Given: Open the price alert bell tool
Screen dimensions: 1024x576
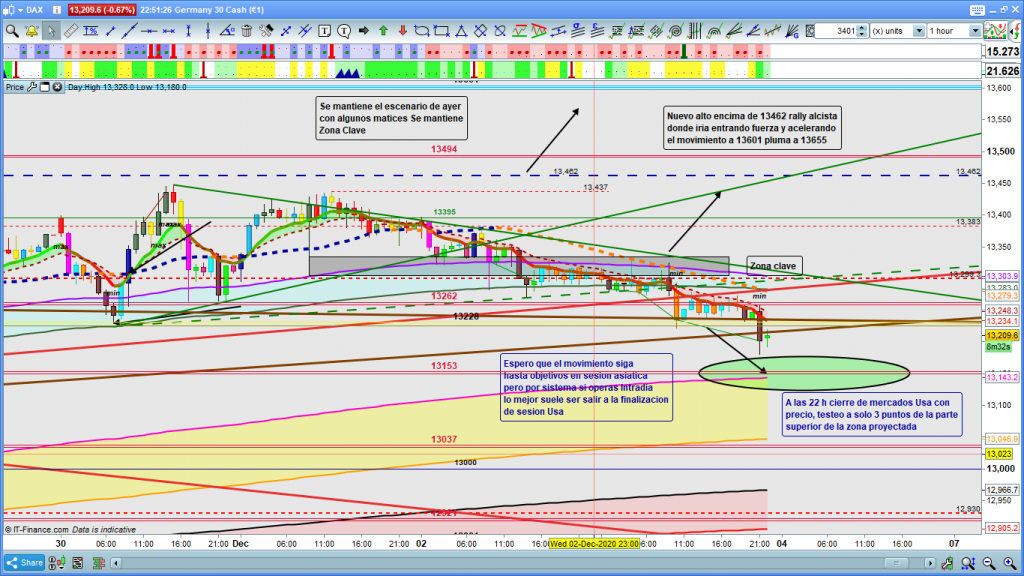Looking at the screenshot, I should 32,31.
